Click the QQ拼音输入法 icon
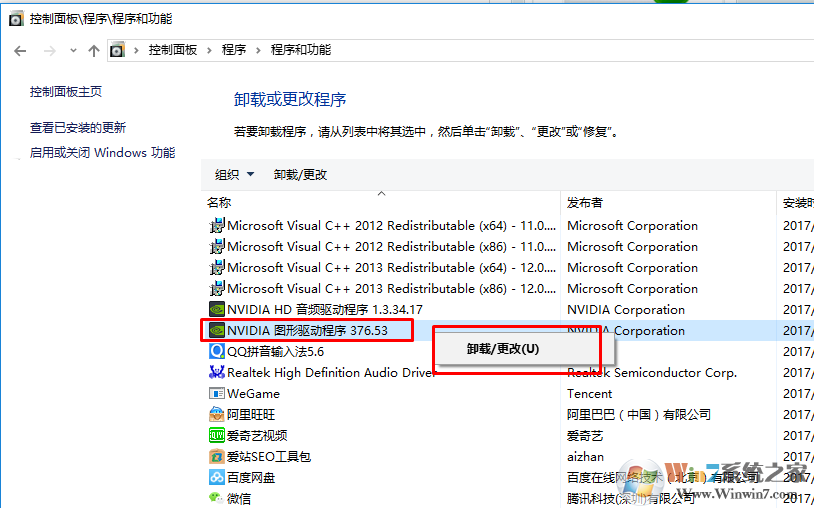The image size is (814, 508). coord(217,352)
